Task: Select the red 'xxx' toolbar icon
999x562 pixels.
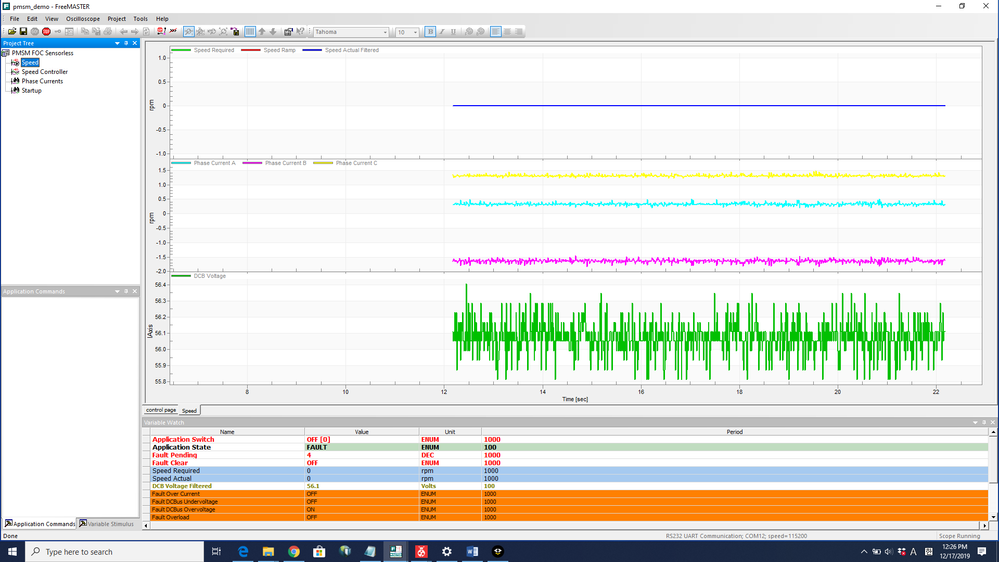Action: coord(173,31)
